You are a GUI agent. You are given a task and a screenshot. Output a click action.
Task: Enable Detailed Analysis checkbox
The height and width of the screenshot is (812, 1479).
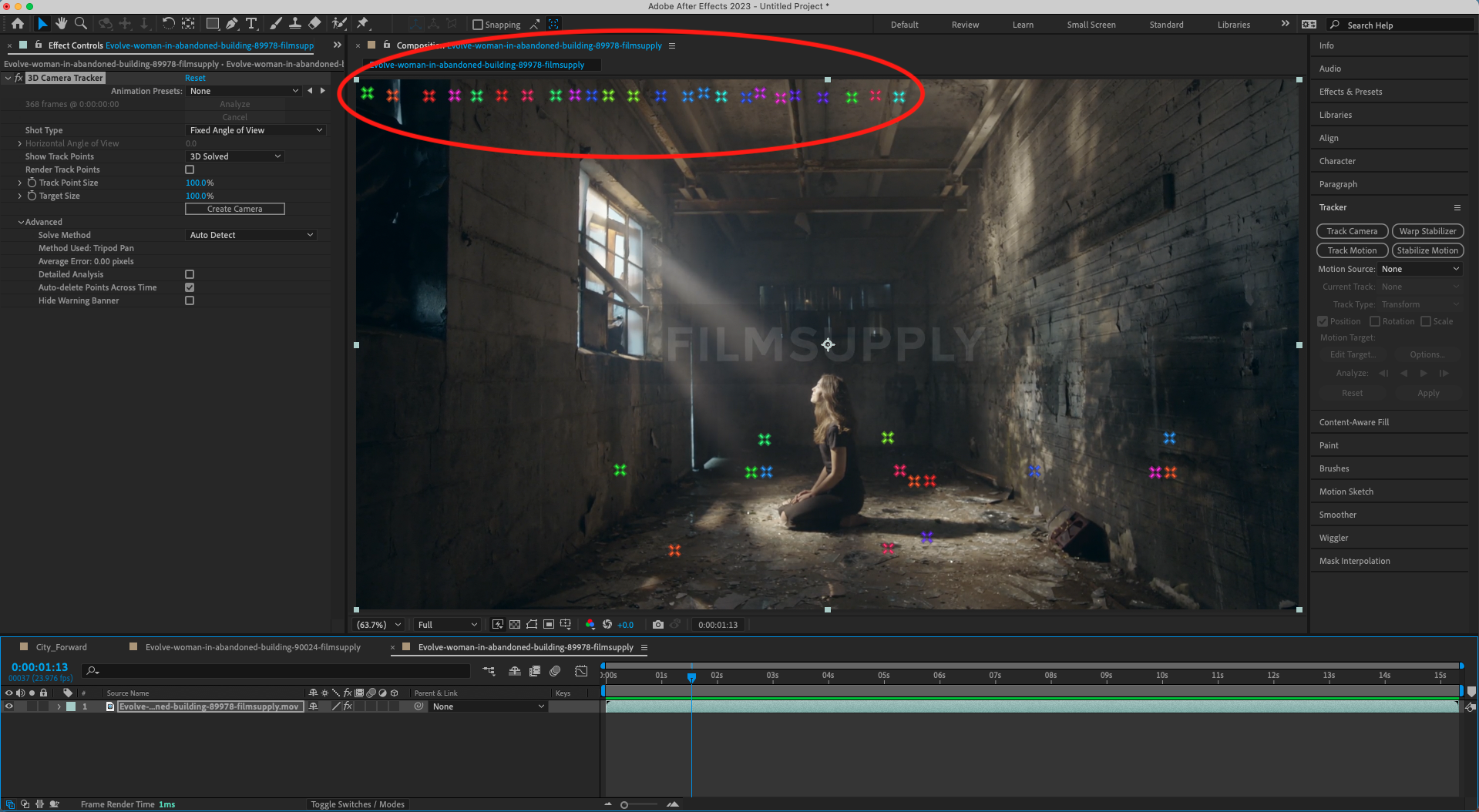[189, 274]
